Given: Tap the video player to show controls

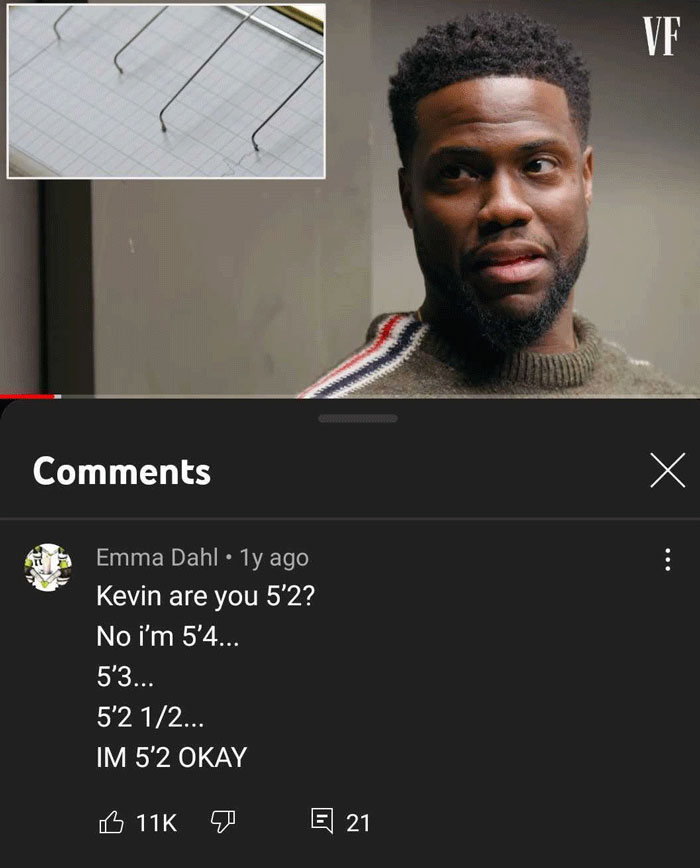Looking at the screenshot, I should (x=350, y=198).
